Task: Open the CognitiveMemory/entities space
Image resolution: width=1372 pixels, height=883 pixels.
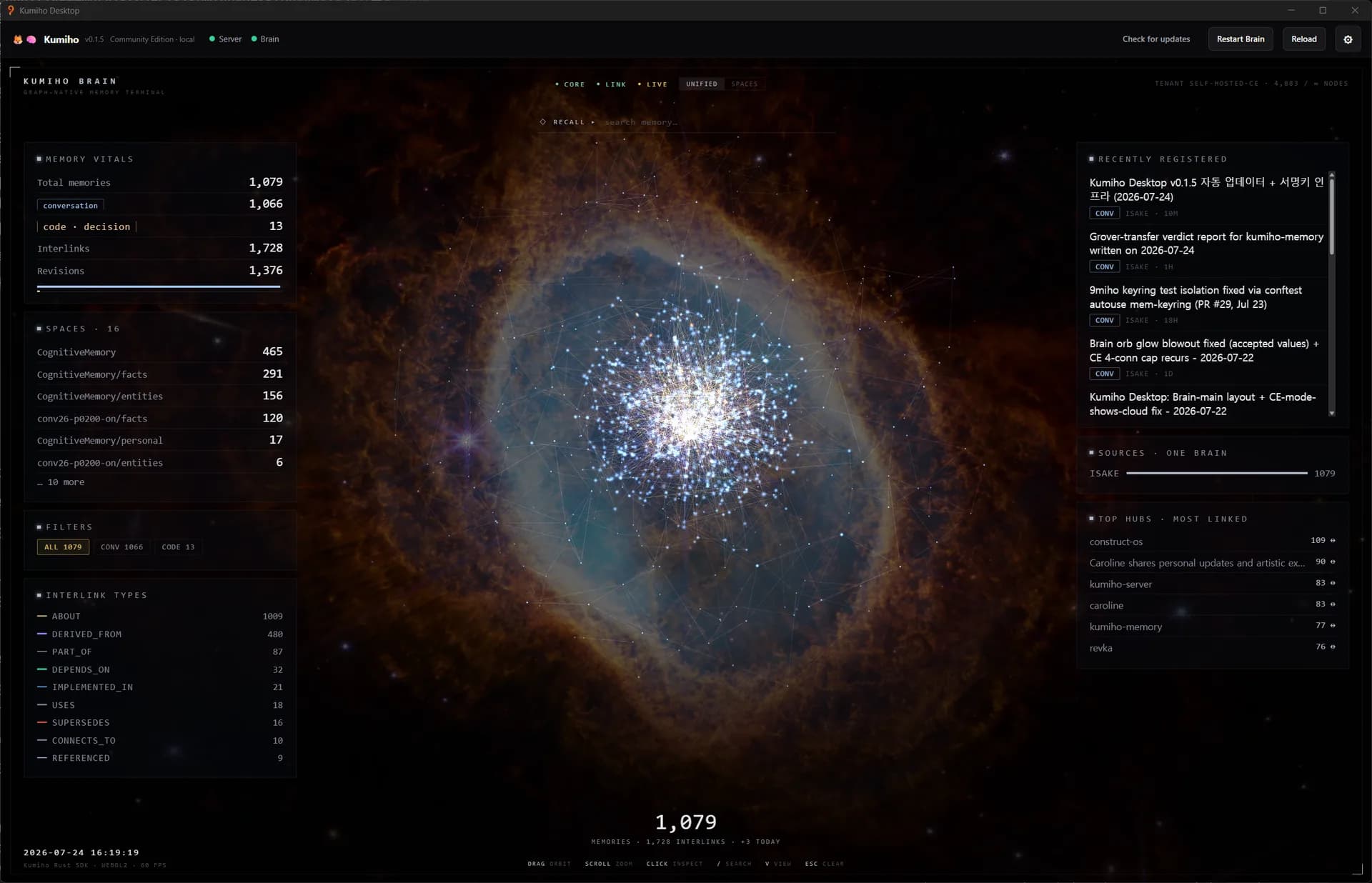Action: click(159, 396)
